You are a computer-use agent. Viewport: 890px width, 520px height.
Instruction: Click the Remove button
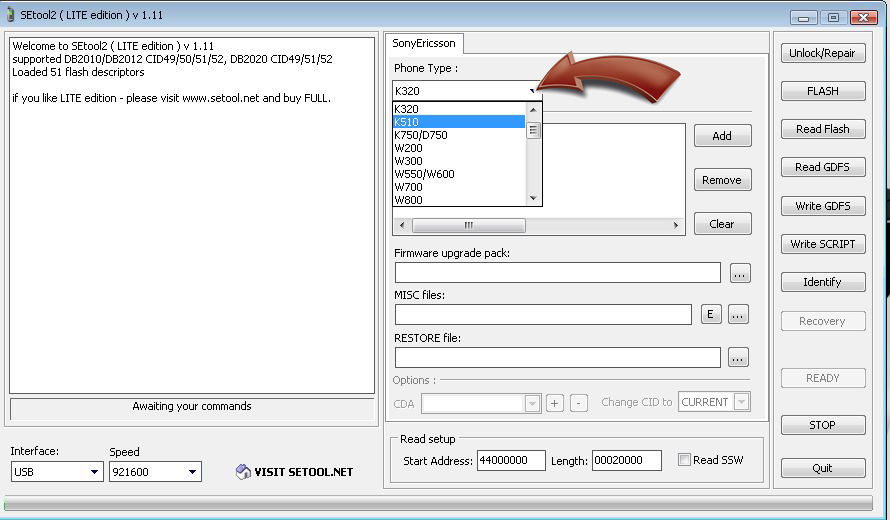722,180
